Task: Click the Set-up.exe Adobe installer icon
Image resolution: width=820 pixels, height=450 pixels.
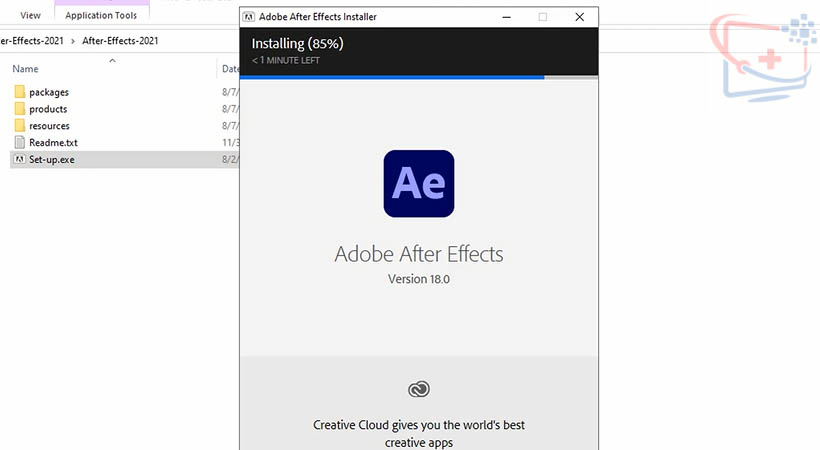Action: tap(19, 160)
